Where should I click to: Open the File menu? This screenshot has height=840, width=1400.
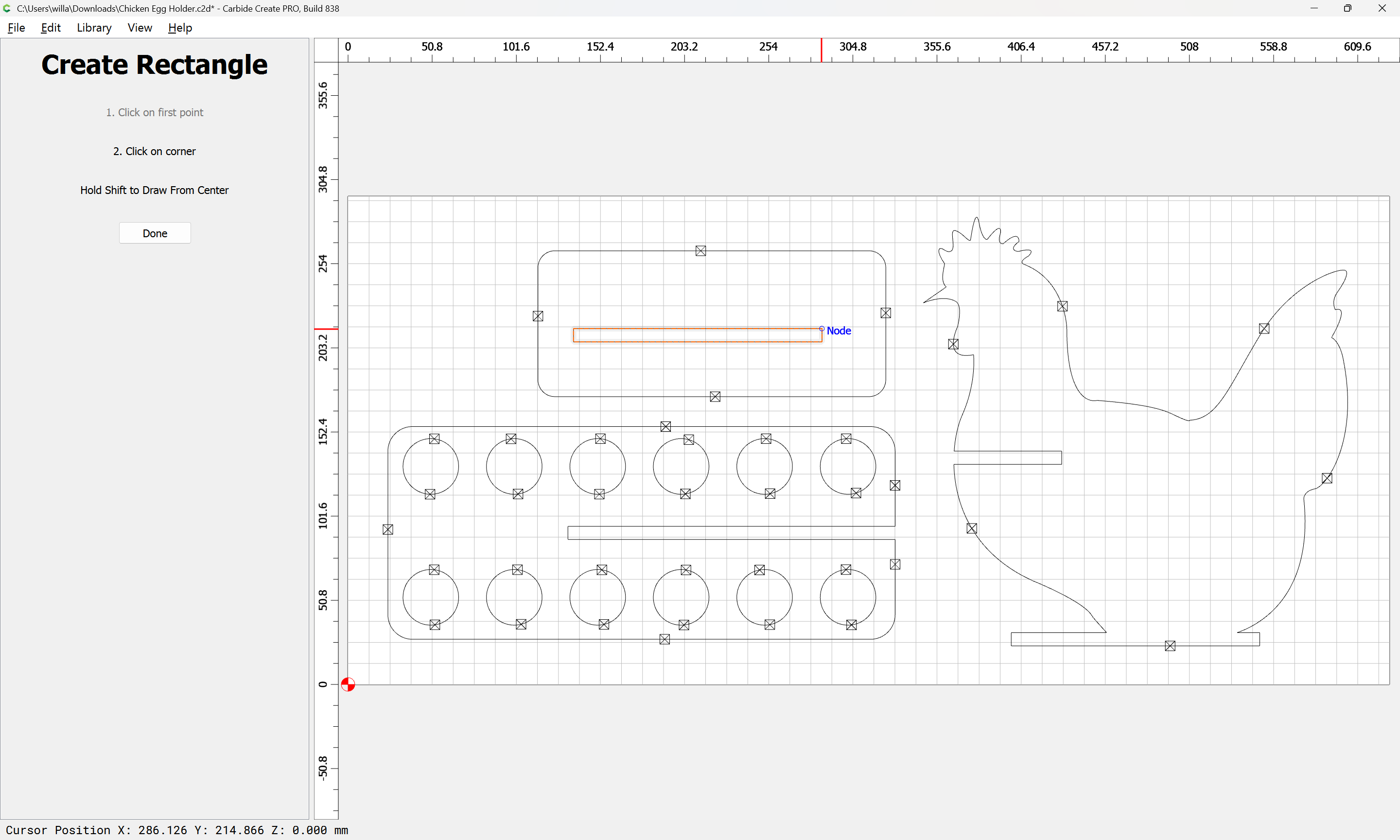(x=16, y=28)
